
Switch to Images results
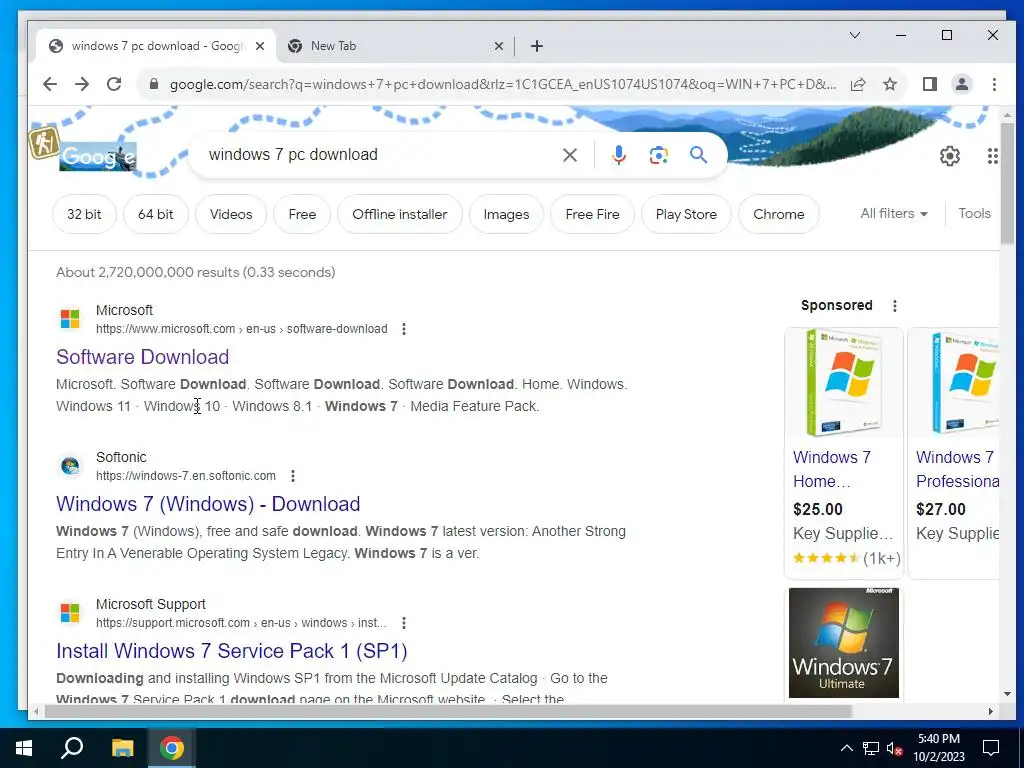pos(506,214)
